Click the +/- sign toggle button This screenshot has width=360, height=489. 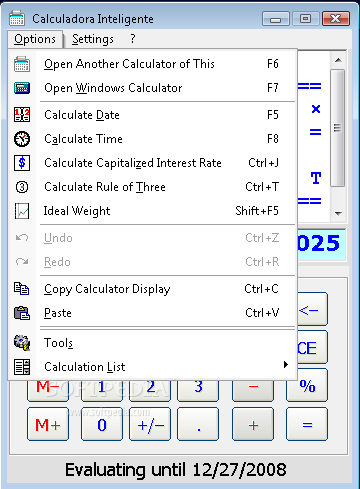pyautogui.click(x=150, y=424)
